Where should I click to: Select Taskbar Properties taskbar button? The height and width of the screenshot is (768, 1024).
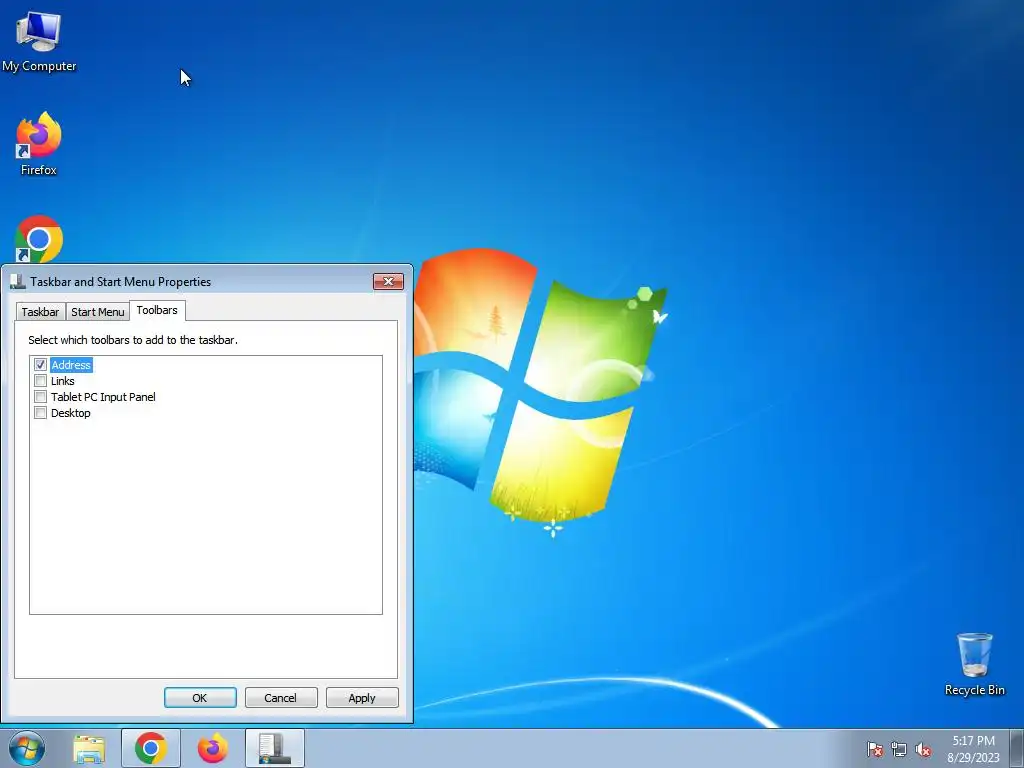pyautogui.click(x=275, y=748)
